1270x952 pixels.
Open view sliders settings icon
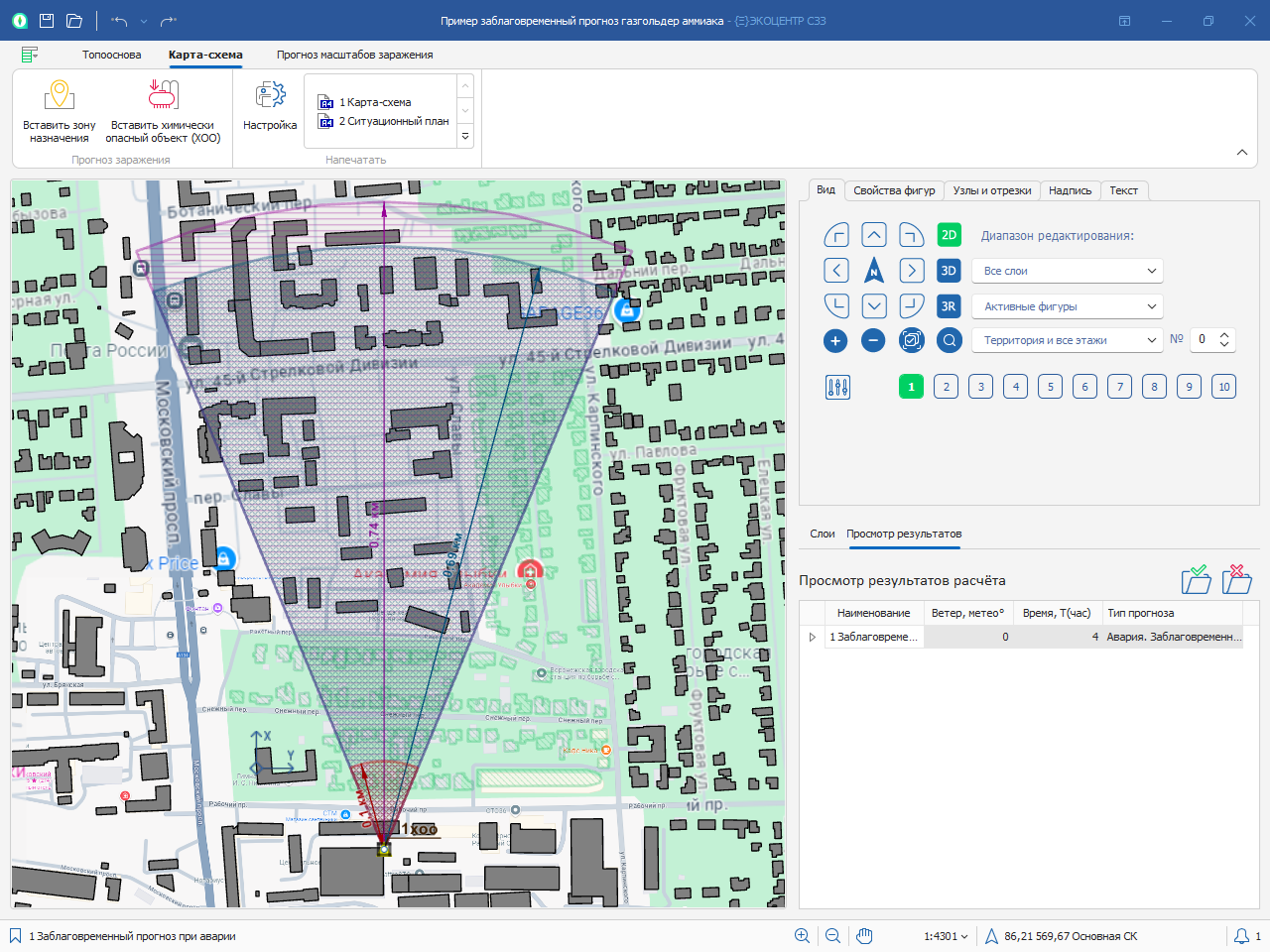tap(837, 387)
